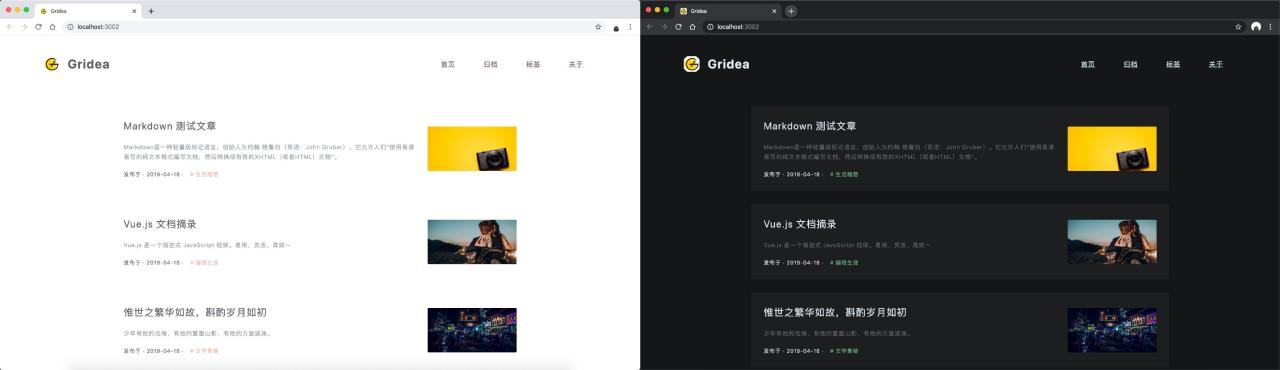Select the Gridea tab in the dark browser

[x=728, y=11]
